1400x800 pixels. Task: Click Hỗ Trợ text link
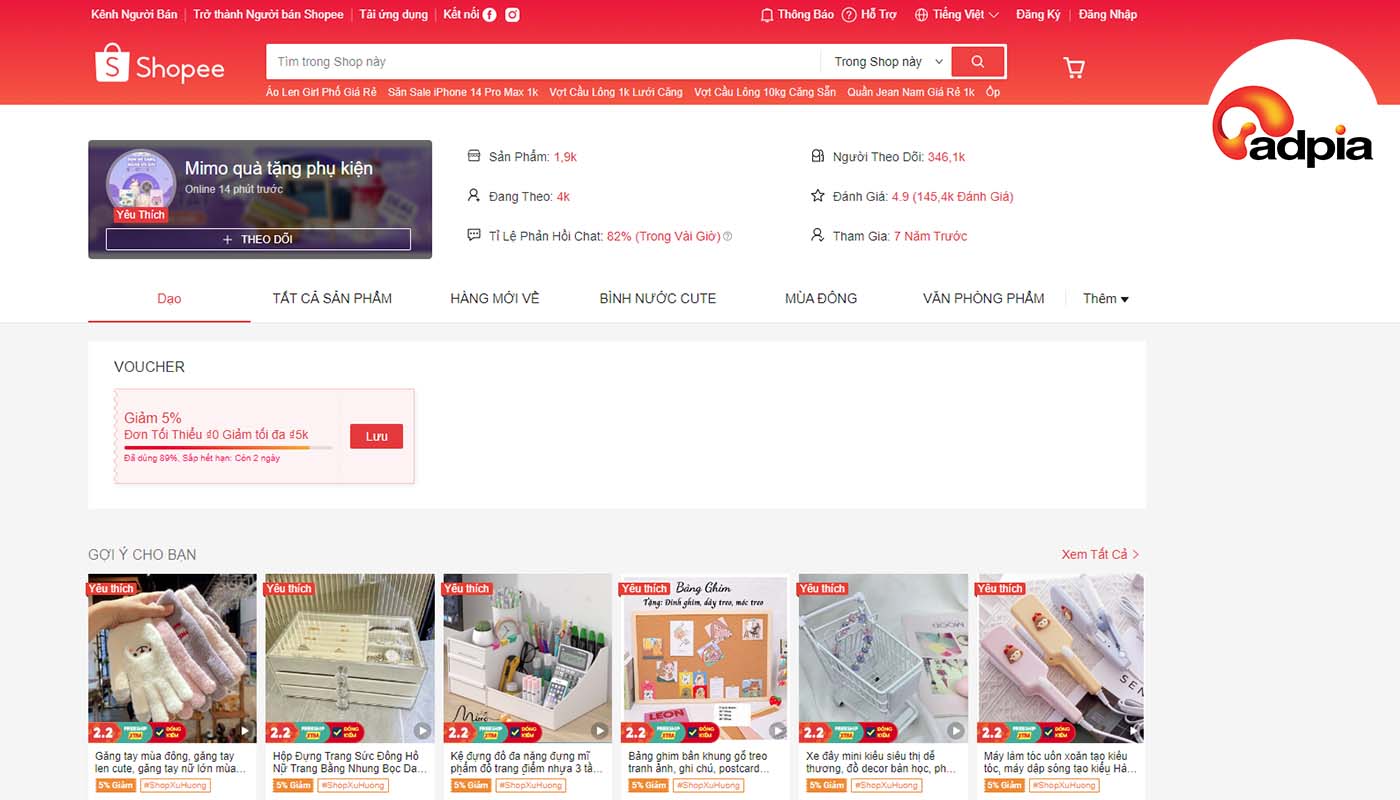pyautogui.click(x=879, y=15)
